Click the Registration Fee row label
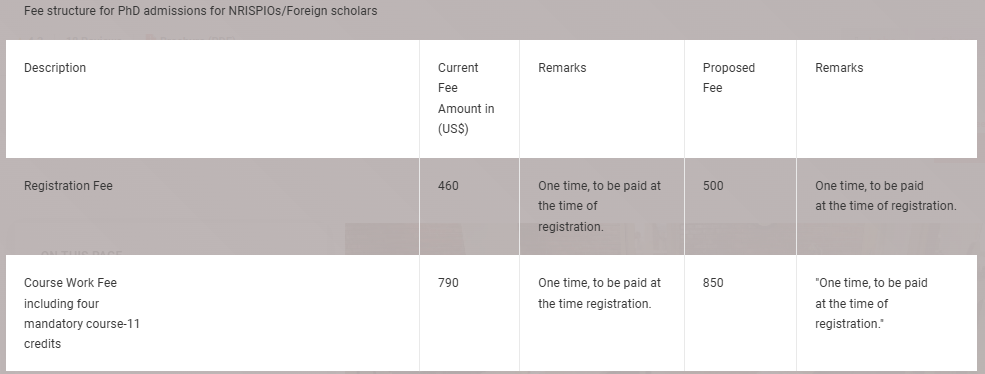Viewport: 985px width, 374px height. click(x=68, y=186)
